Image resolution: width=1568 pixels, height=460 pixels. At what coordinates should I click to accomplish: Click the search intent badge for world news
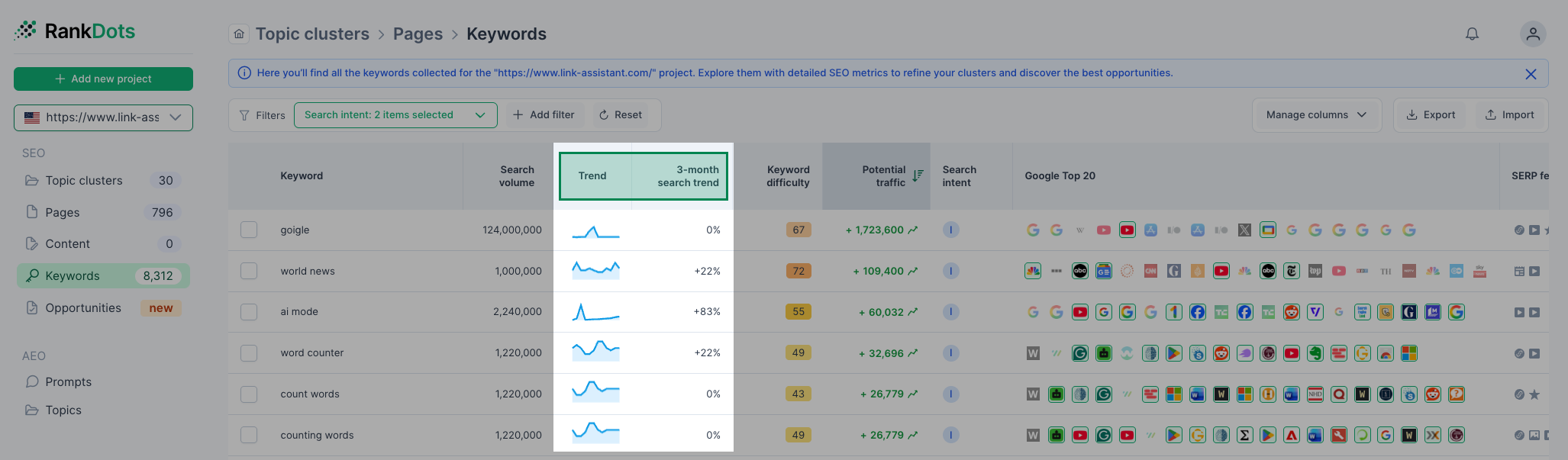click(951, 271)
